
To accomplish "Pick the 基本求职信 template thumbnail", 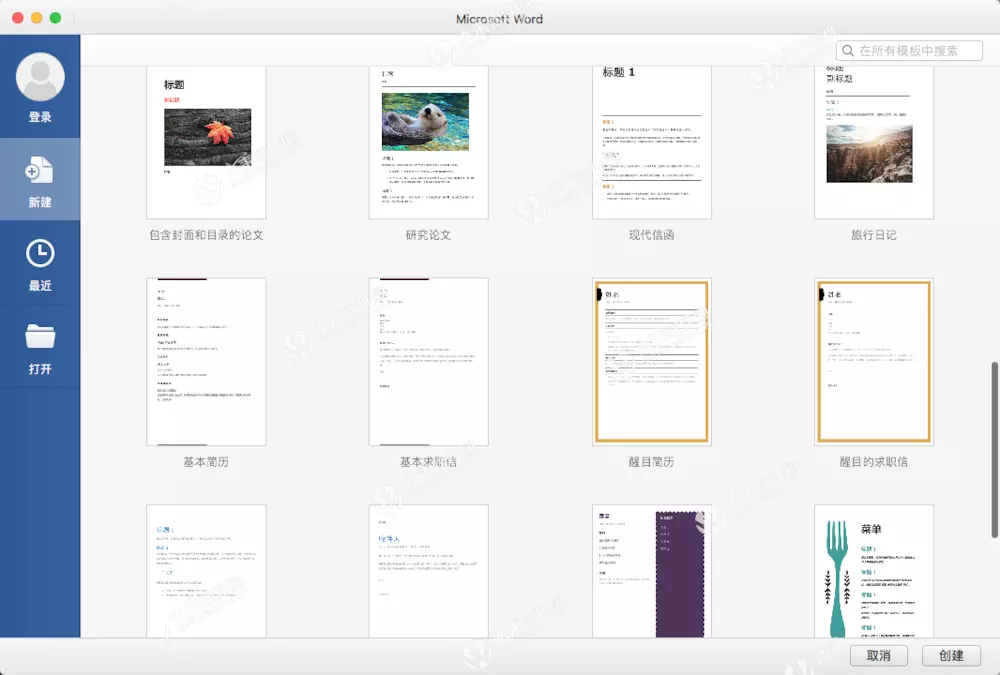I will (429, 362).
